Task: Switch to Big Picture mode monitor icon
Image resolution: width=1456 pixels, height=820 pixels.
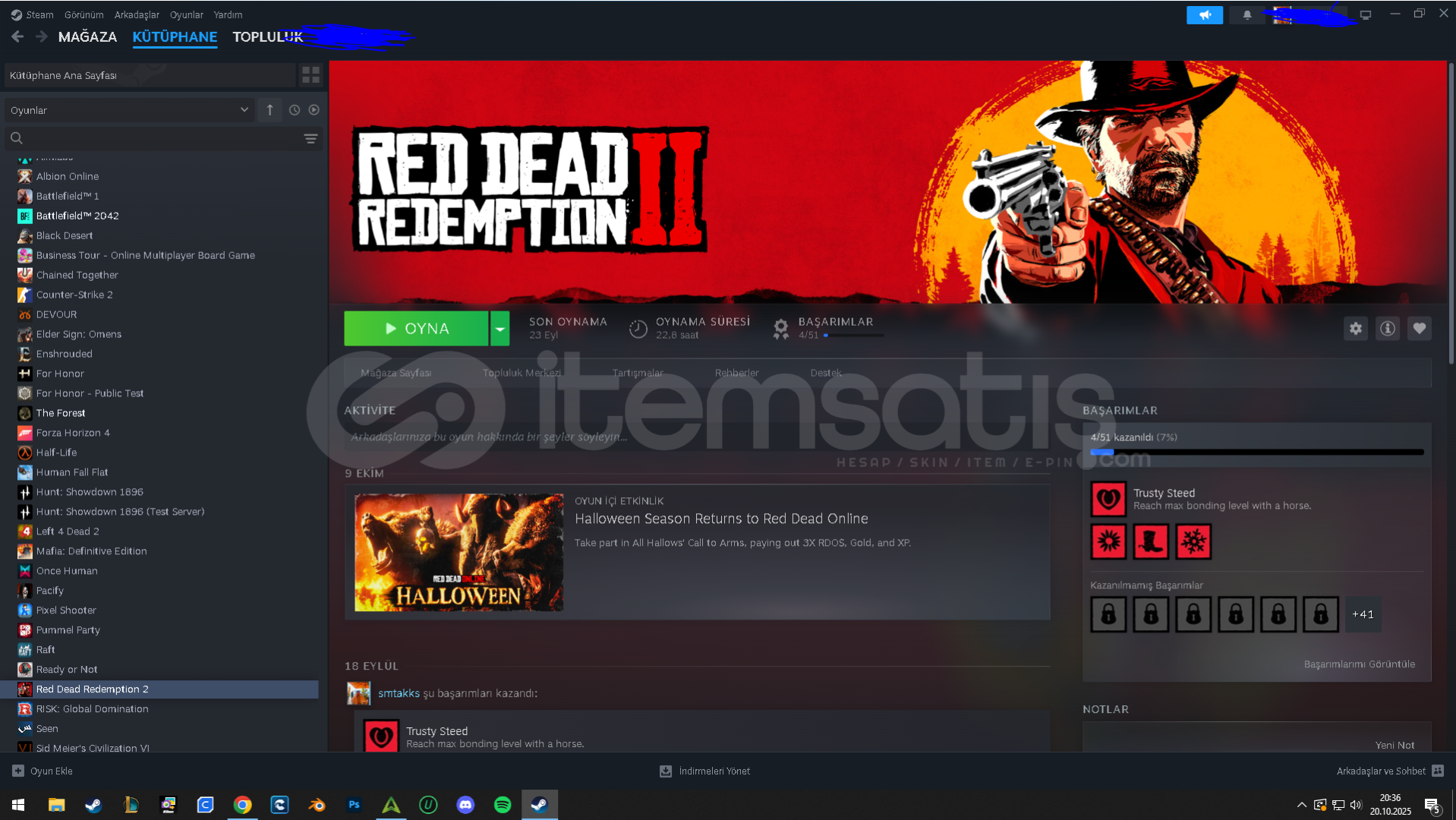Action: tap(1365, 14)
